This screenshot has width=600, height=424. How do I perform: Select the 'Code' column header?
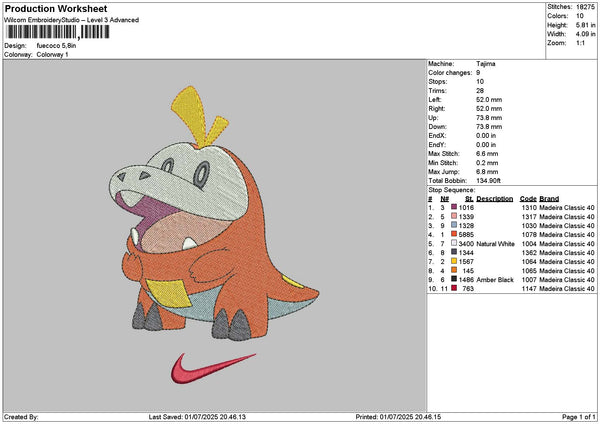(x=528, y=199)
